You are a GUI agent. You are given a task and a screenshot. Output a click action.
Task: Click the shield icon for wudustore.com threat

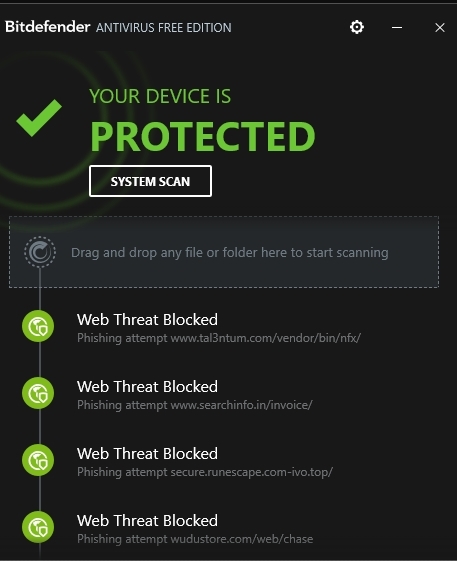pyautogui.click(x=38, y=527)
